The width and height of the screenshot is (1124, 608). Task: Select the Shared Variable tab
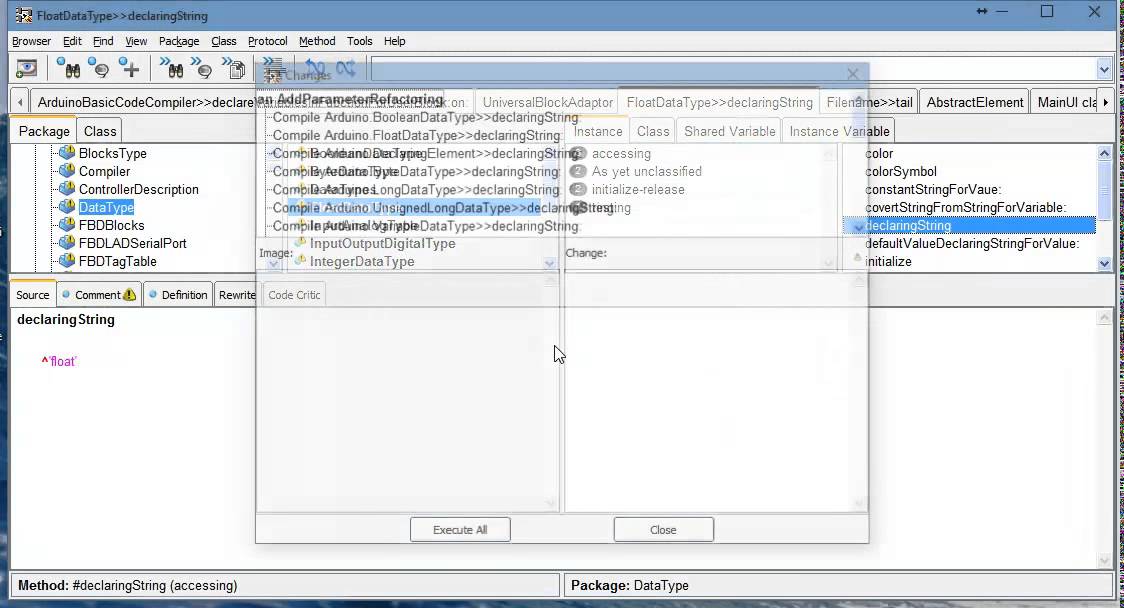click(x=730, y=131)
